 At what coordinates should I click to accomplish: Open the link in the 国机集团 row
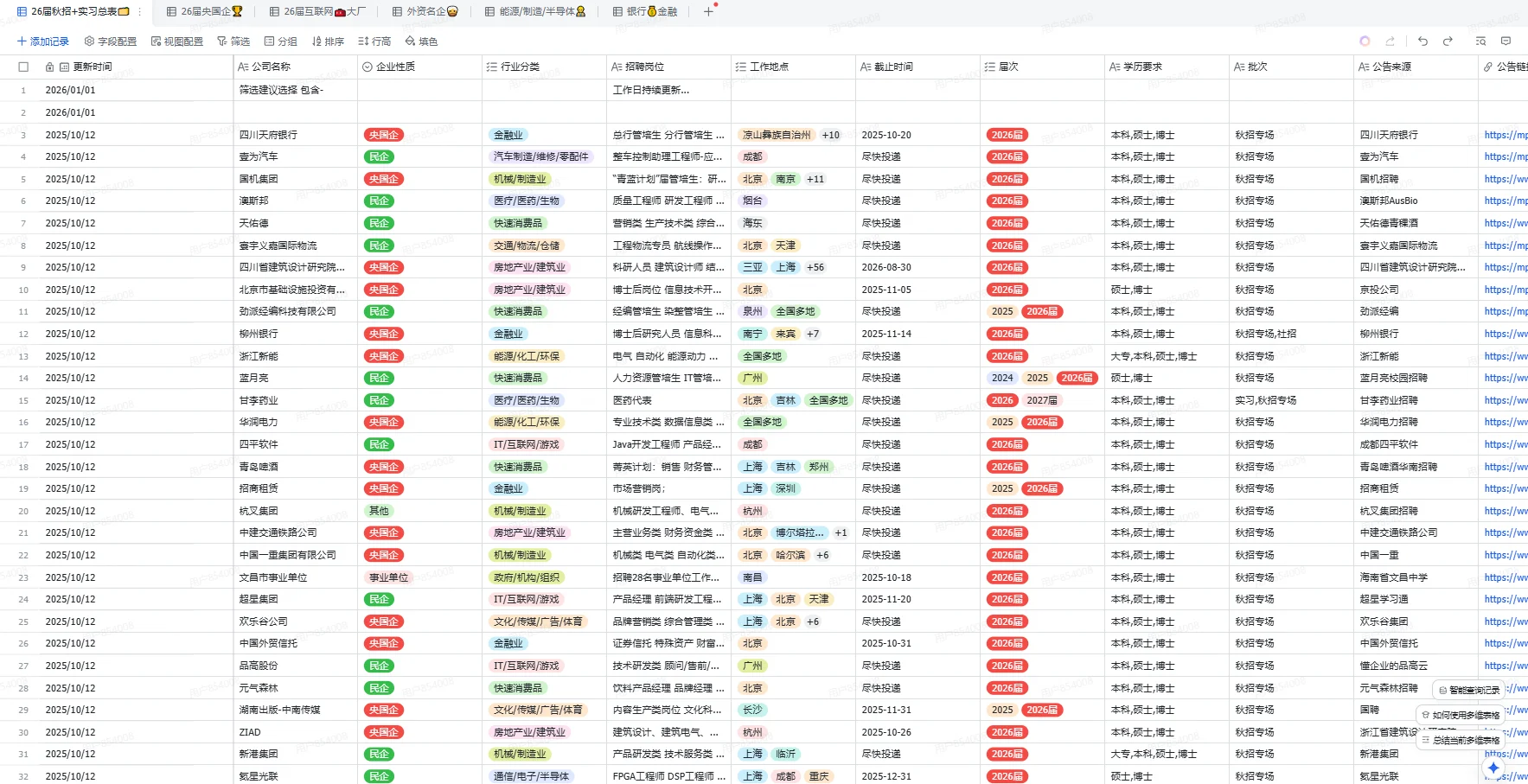[1506, 179]
